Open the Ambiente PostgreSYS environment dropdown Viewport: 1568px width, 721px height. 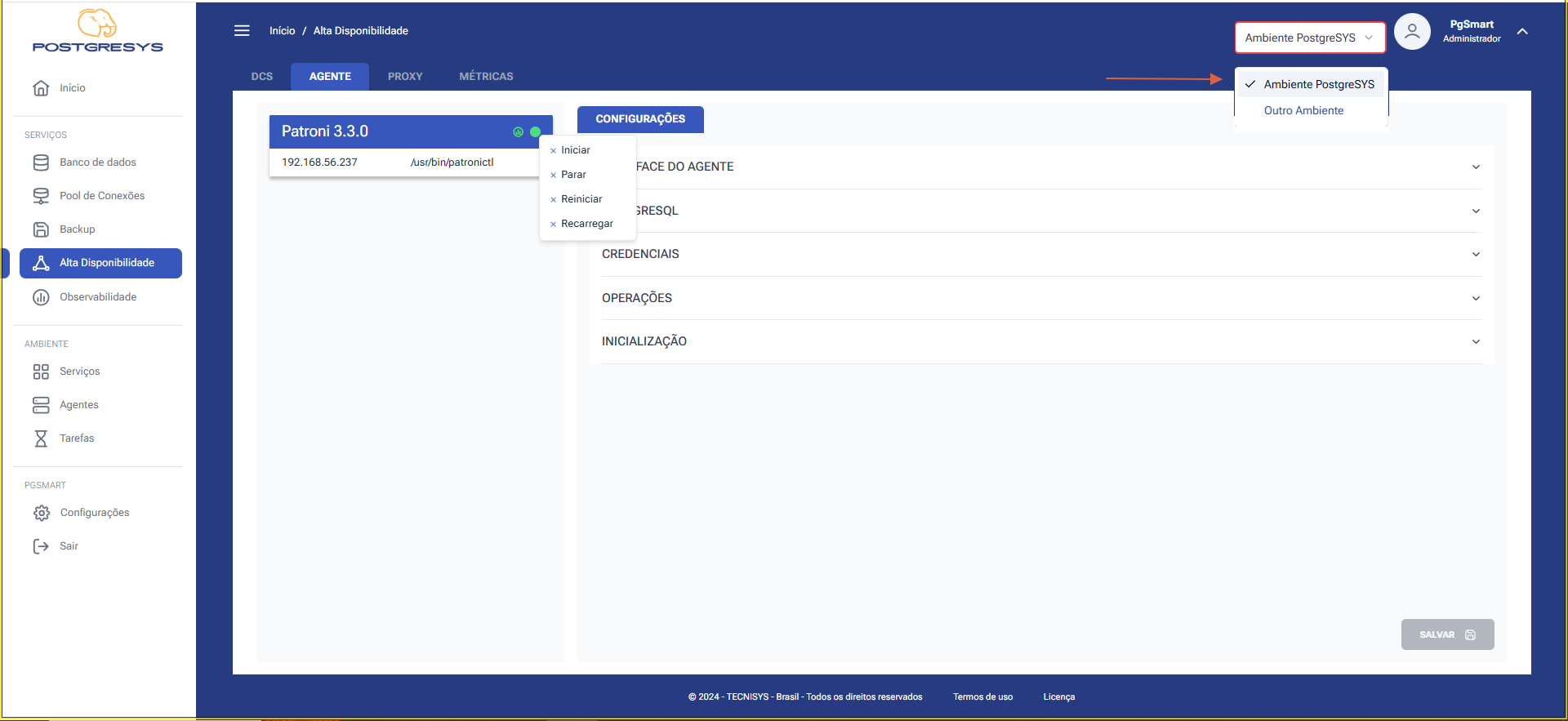(x=1310, y=38)
